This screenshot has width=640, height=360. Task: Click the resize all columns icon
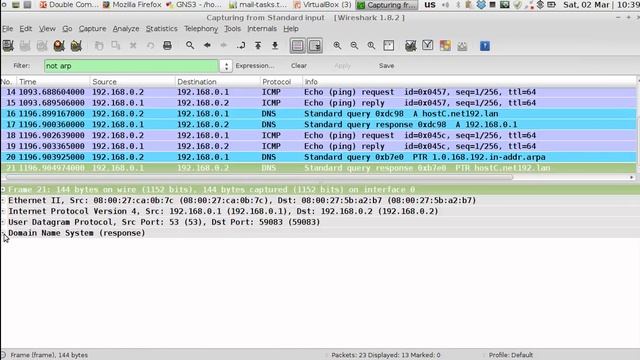(x=389, y=46)
